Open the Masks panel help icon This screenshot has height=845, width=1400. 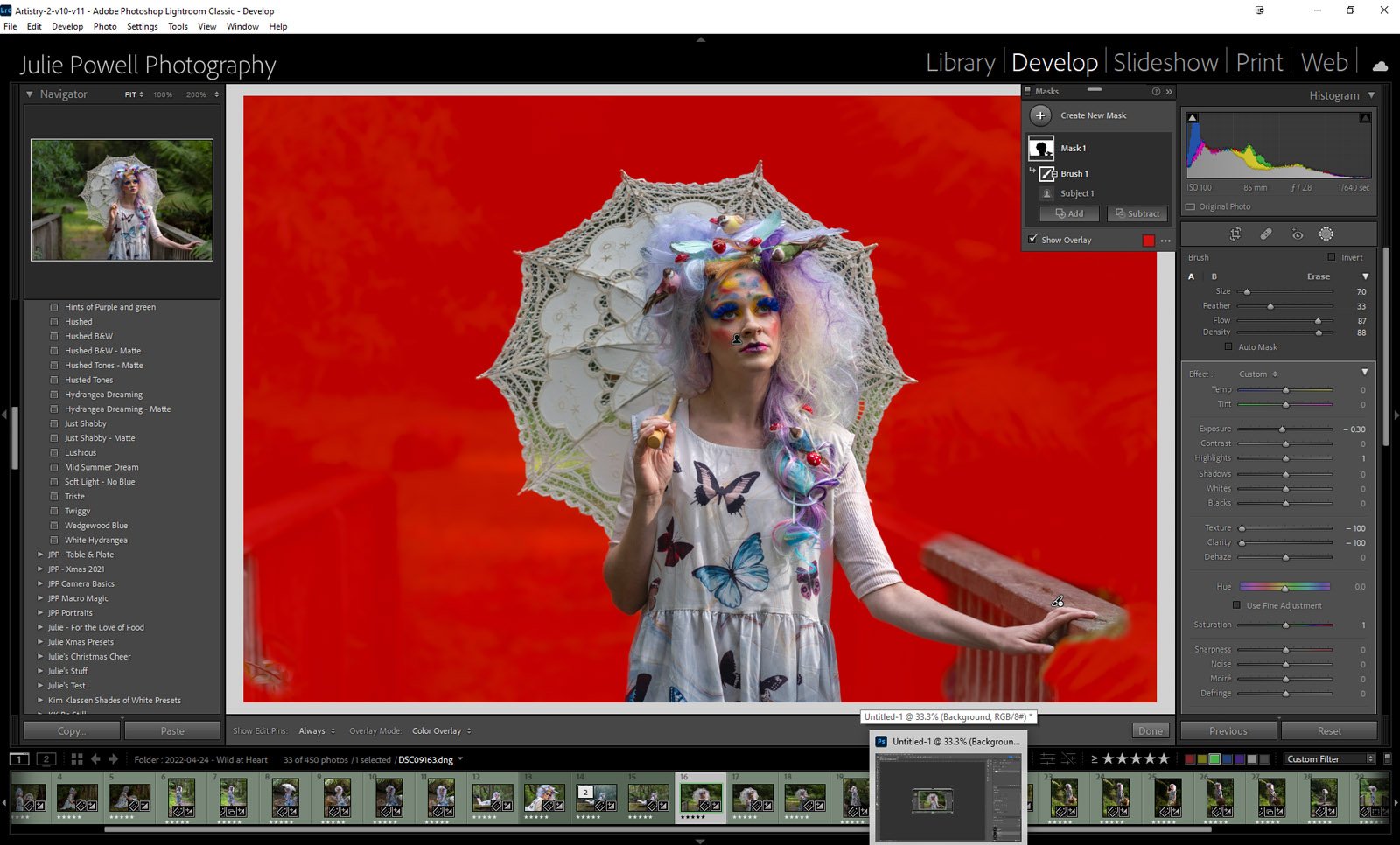click(1156, 91)
